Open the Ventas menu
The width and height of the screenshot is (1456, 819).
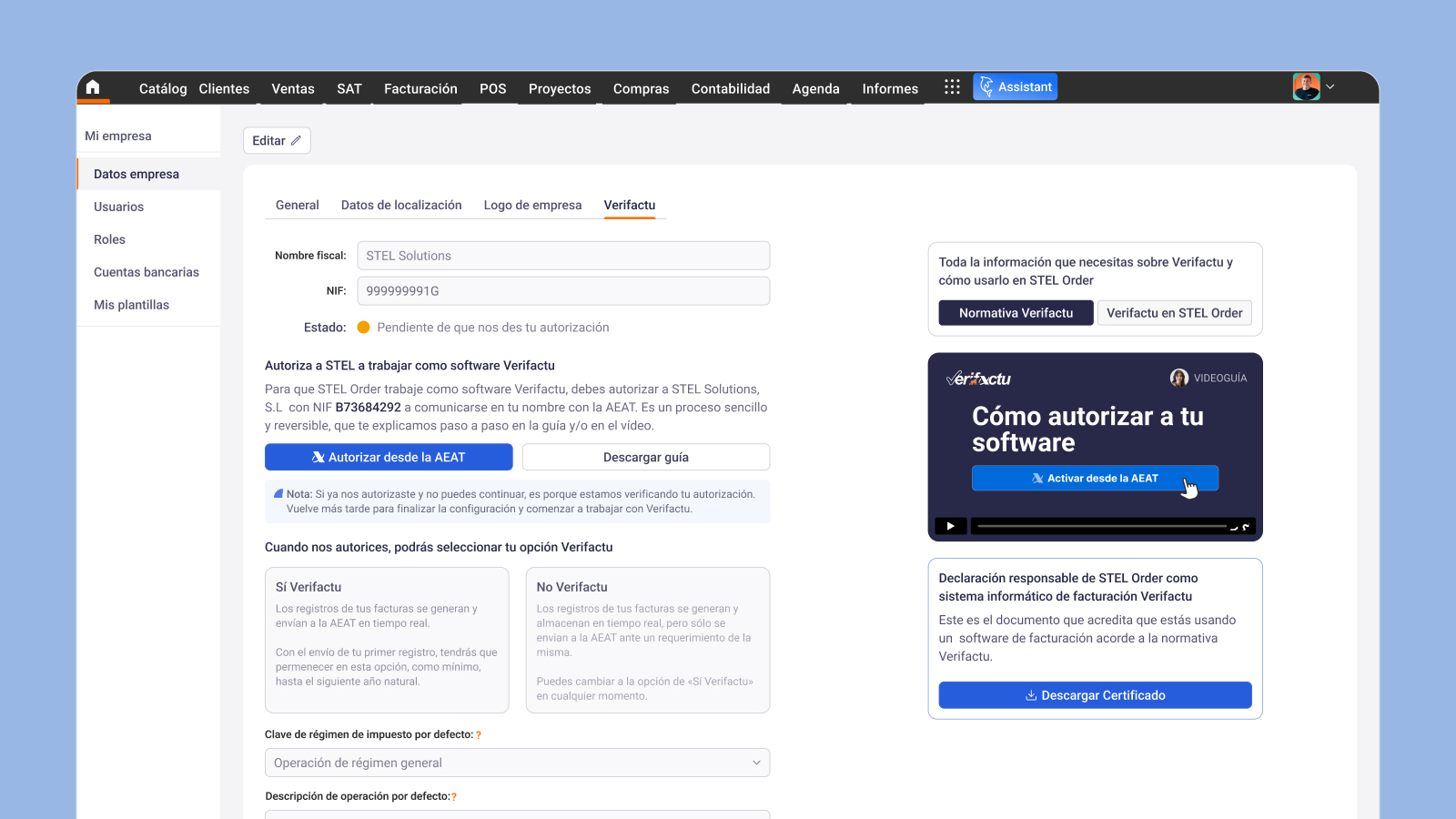(293, 88)
